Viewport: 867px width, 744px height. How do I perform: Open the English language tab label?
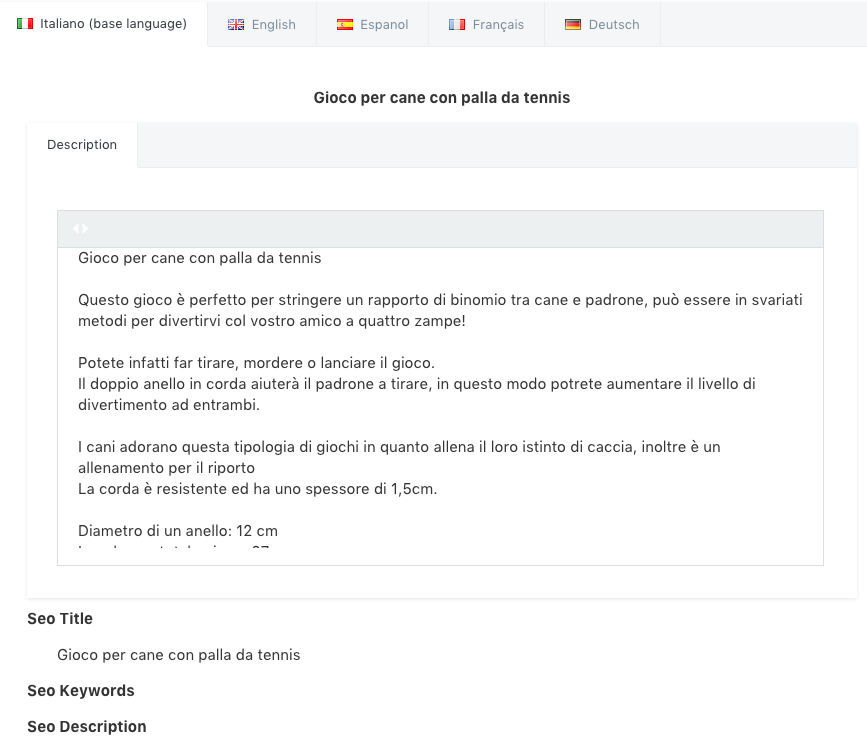click(x=273, y=25)
